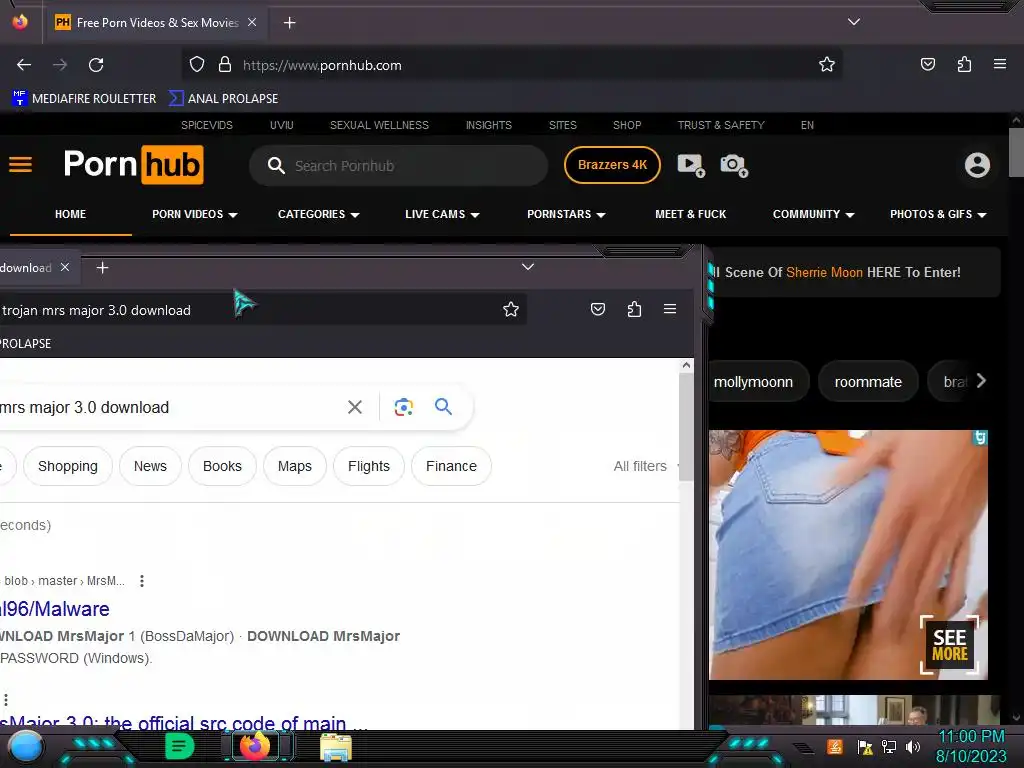Viewport: 1024px width, 768px height.
Task: Expand LIVE CAMS nav dropdown
Action: (x=442, y=214)
